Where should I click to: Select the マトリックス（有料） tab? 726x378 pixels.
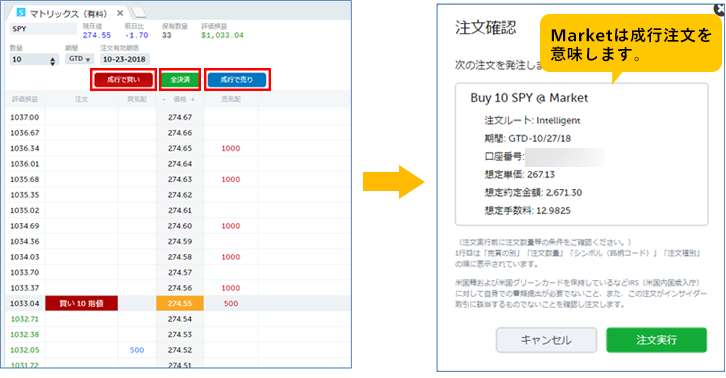(x=68, y=13)
